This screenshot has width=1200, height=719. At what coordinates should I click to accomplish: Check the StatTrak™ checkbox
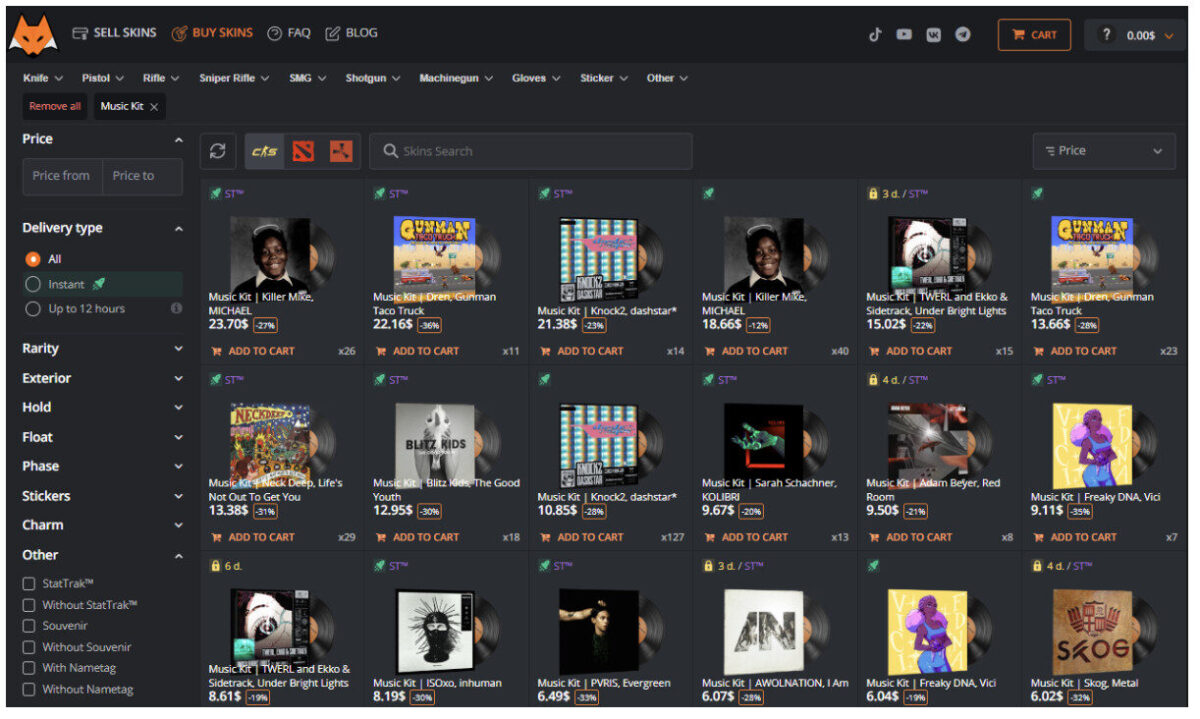[x=29, y=583]
